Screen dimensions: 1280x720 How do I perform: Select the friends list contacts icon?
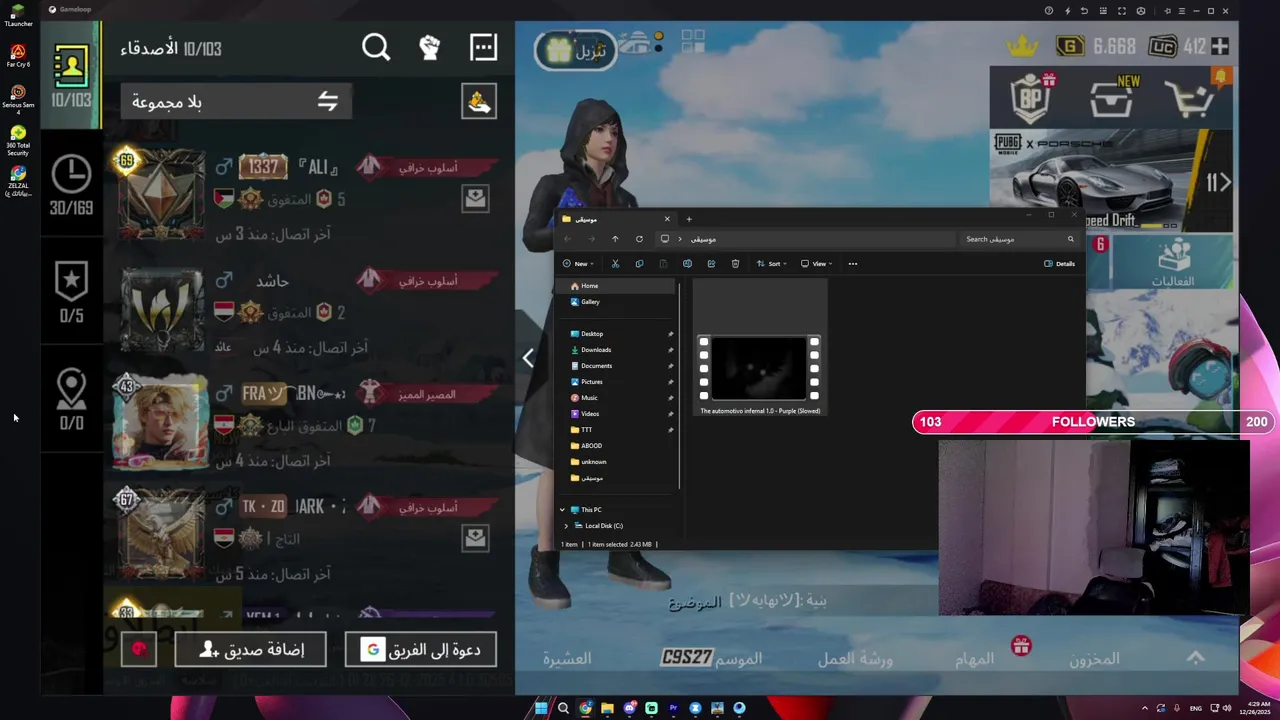(71, 66)
